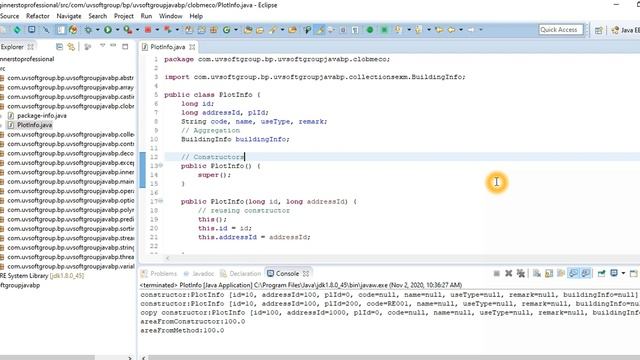Open Display Selected Console dropdown arrow
Viewport: 640px width, 360px height.
[623, 273]
